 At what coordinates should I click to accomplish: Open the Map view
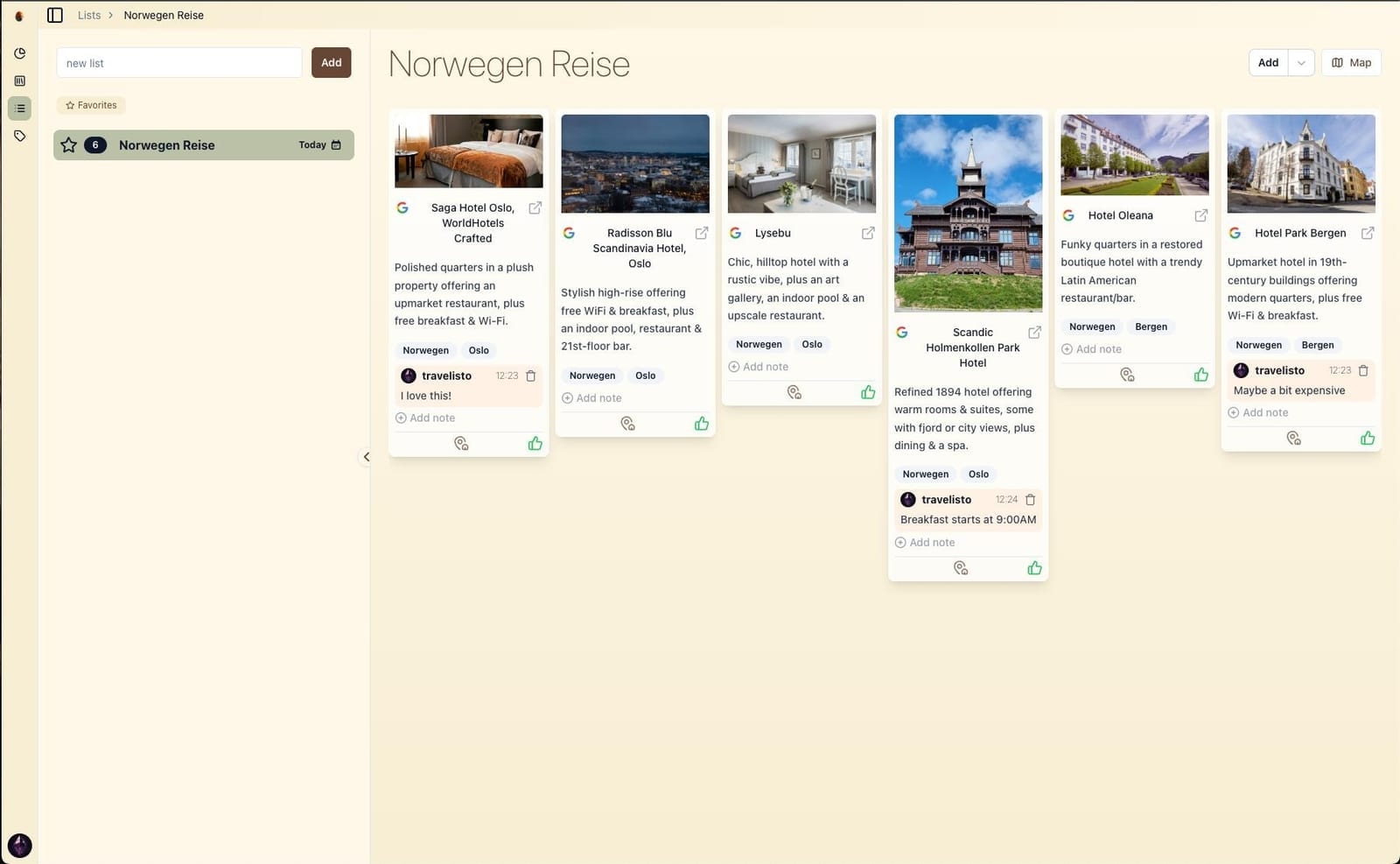click(x=1351, y=63)
